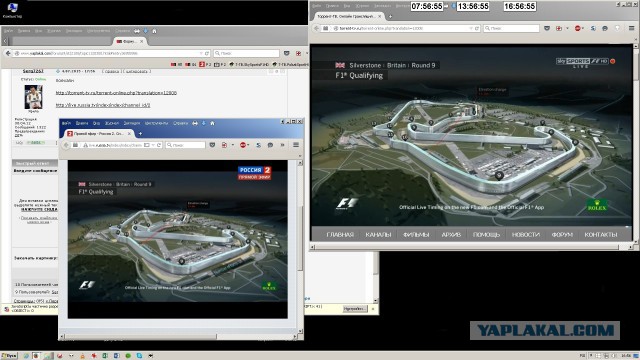Open hamburger menu in the Россия 2 browser

(x=296, y=145)
